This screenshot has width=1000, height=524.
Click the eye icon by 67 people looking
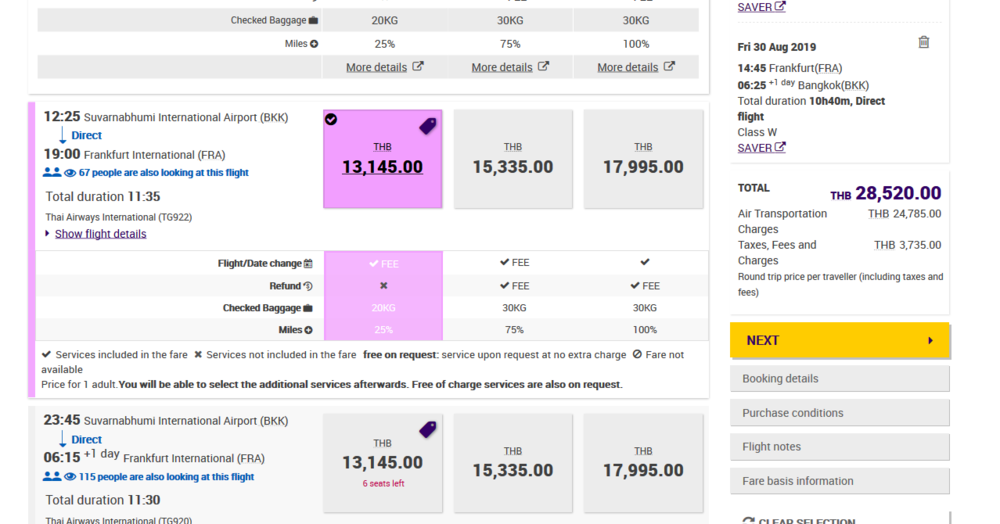pos(70,173)
